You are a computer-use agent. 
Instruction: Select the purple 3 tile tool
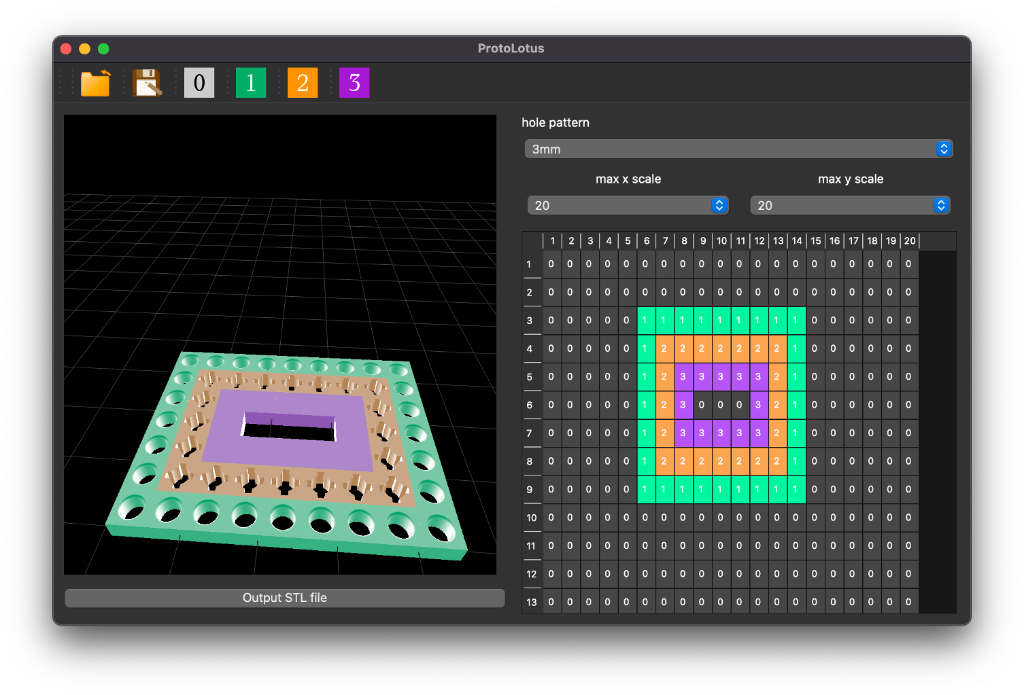pyautogui.click(x=355, y=83)
